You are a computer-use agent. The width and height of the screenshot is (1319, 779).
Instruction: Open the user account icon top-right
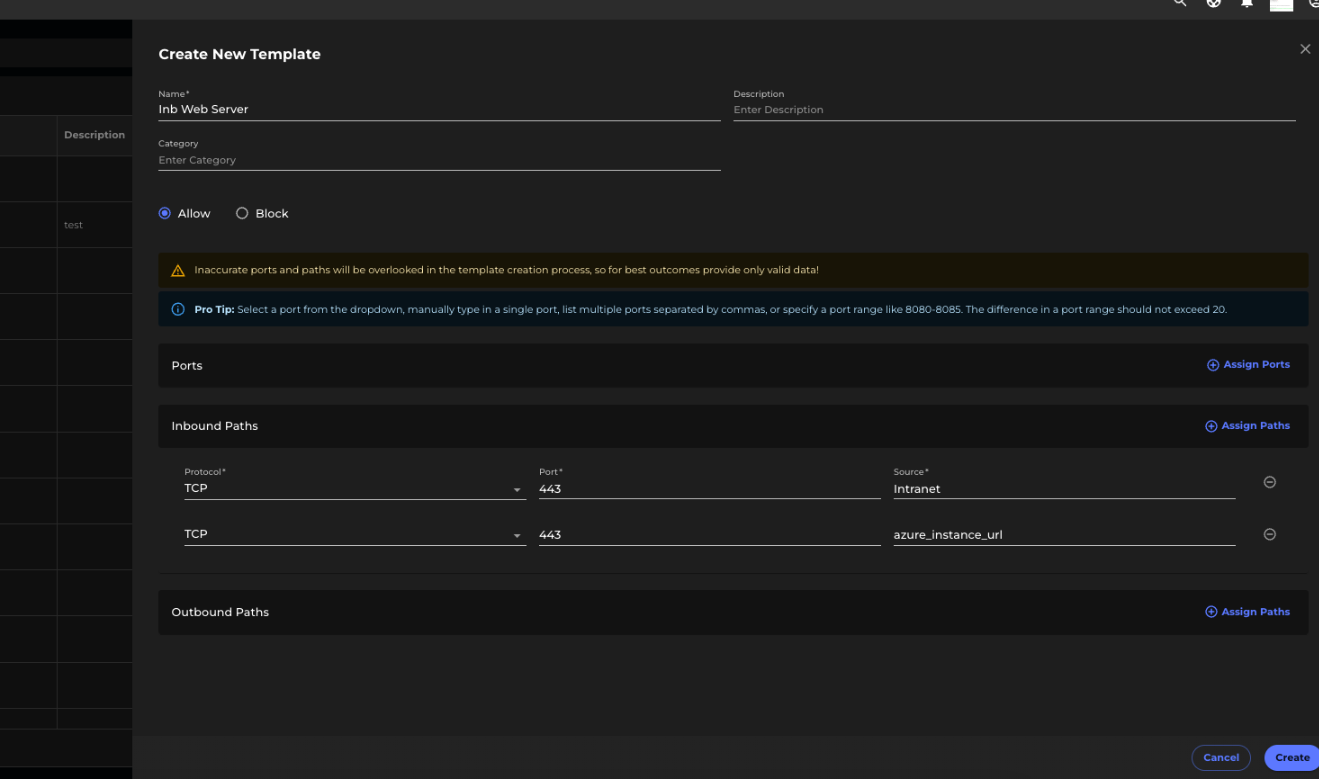point(1314,5)
